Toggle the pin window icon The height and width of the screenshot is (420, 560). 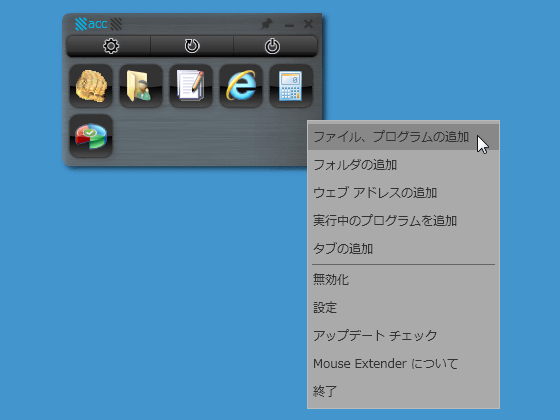(x=266, y=24)
